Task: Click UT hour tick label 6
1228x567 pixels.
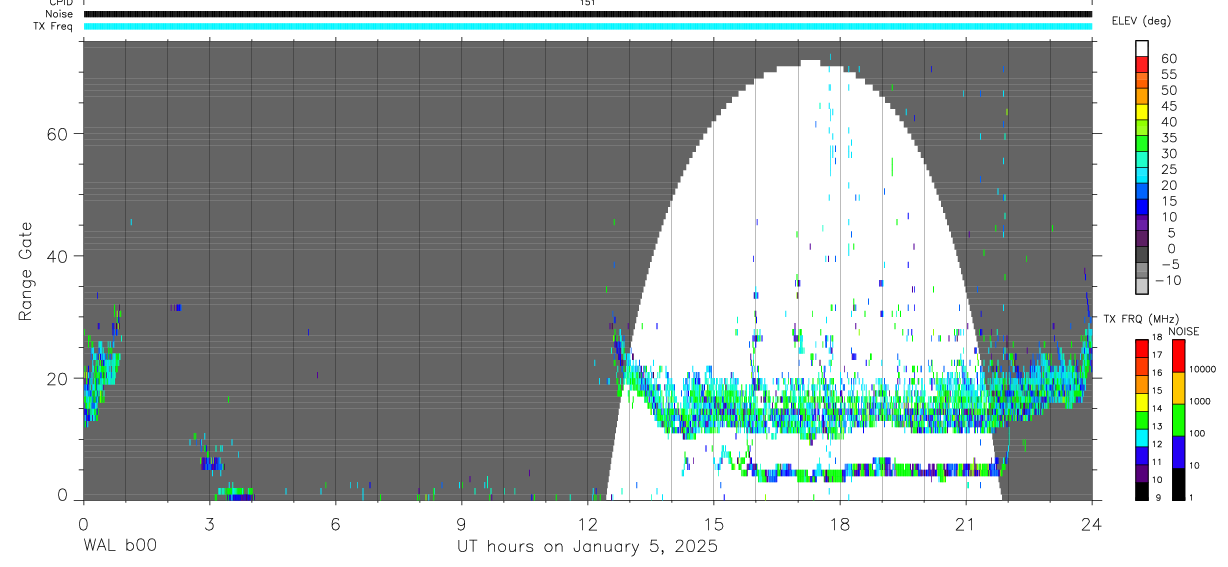Action: pyautogui.click(x=335, y=522)
